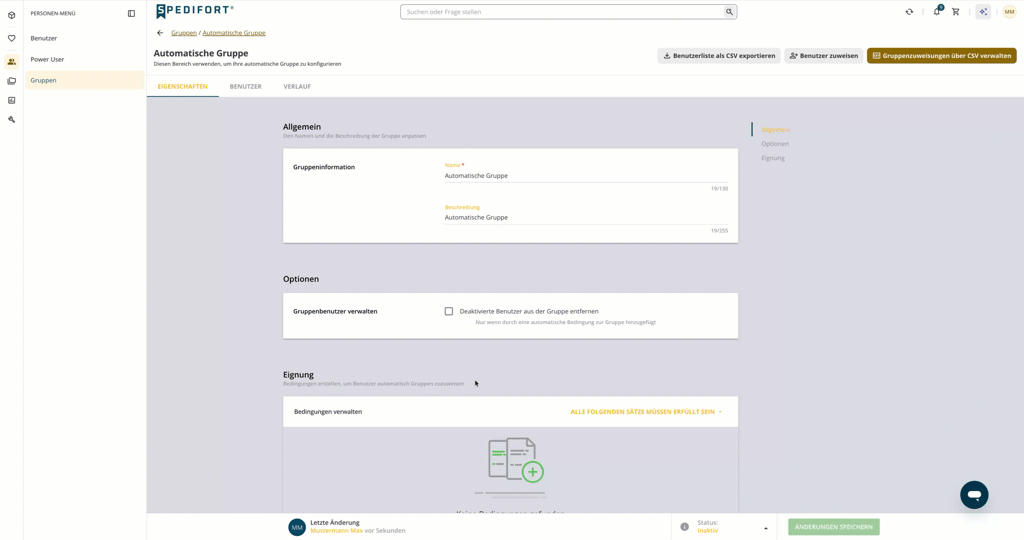1024x540 pixels.
Task: Click the status info icon
Action: 684,527
